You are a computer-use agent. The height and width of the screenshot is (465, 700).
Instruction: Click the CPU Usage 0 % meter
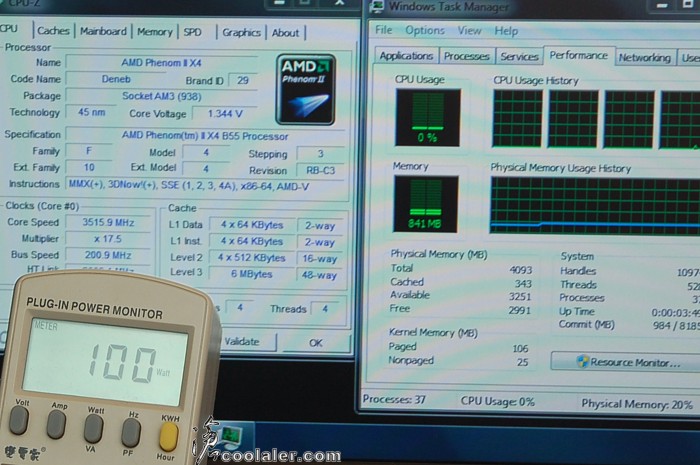tap(428, 118)
